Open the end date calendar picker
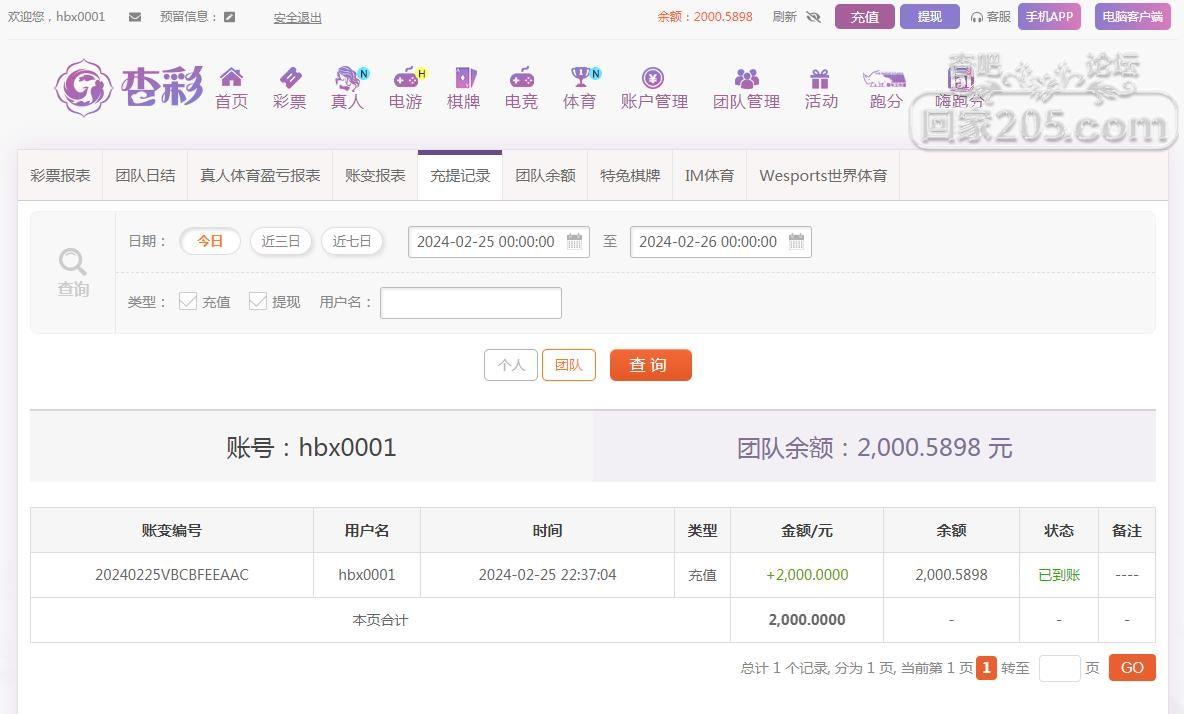This screenshot has height=714, width=1184. tap(797, 242)
